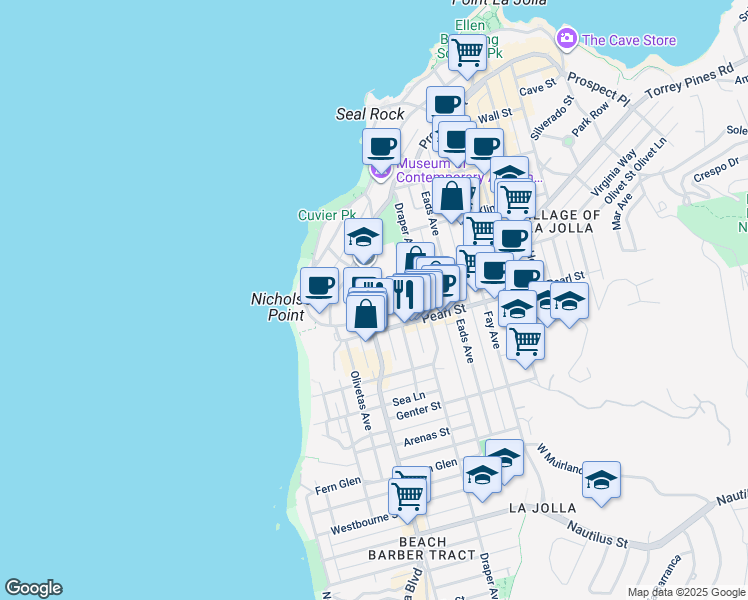Open the coffee marker just right of Seal Rock label
The width and height of the screenshot is (748, 600).
click(x=446, y=104)
